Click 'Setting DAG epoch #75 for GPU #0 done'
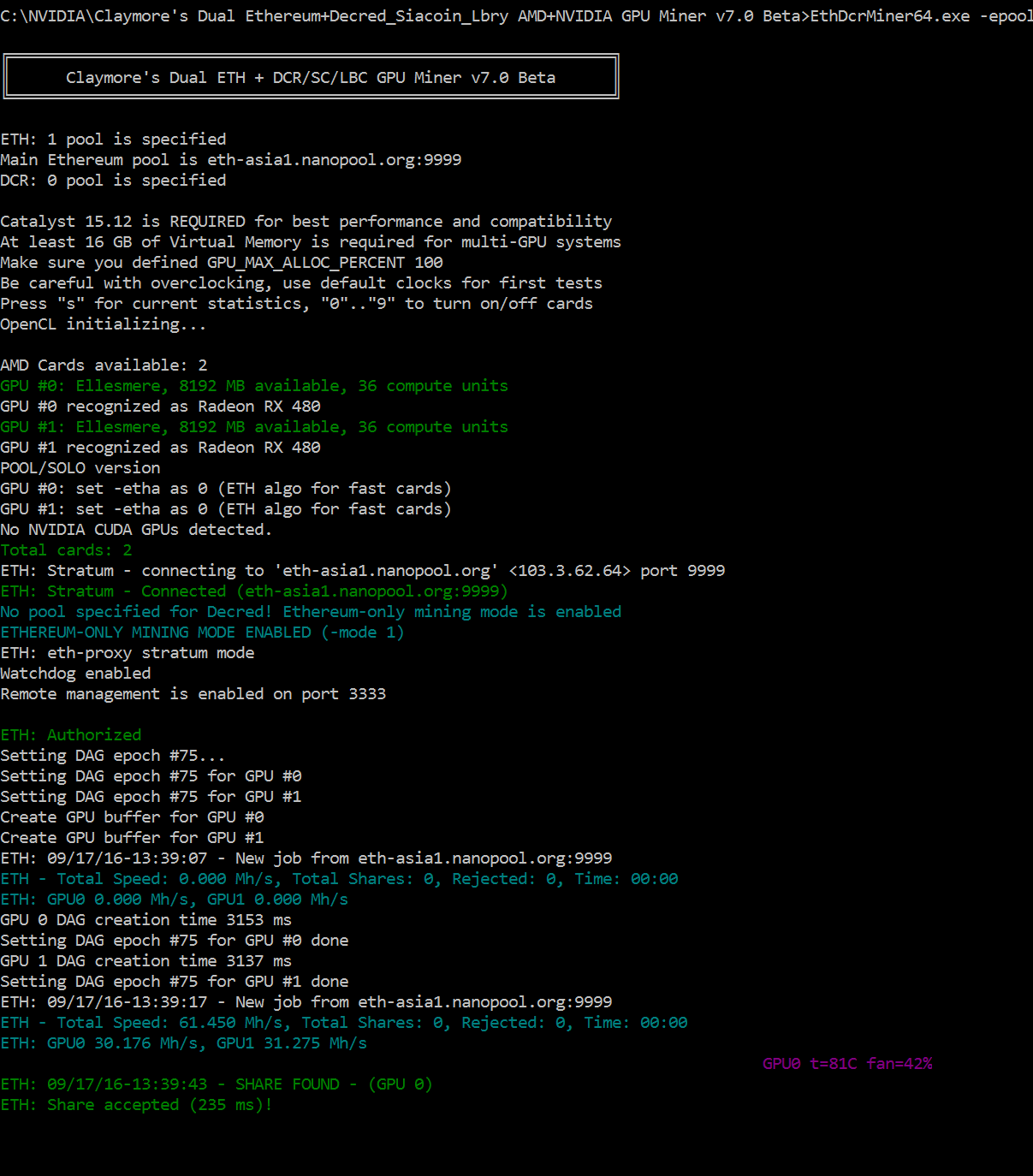 tap(175, 941)
